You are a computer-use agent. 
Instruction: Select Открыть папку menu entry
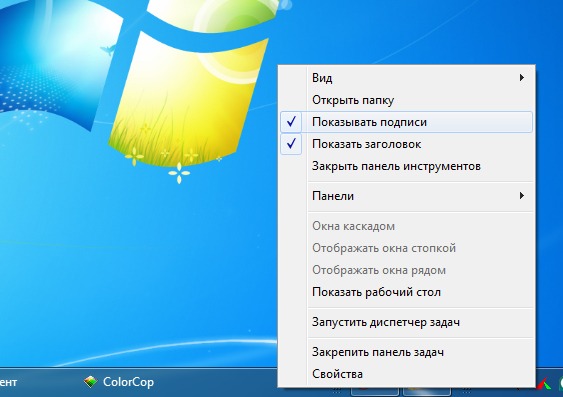(406, 100)
